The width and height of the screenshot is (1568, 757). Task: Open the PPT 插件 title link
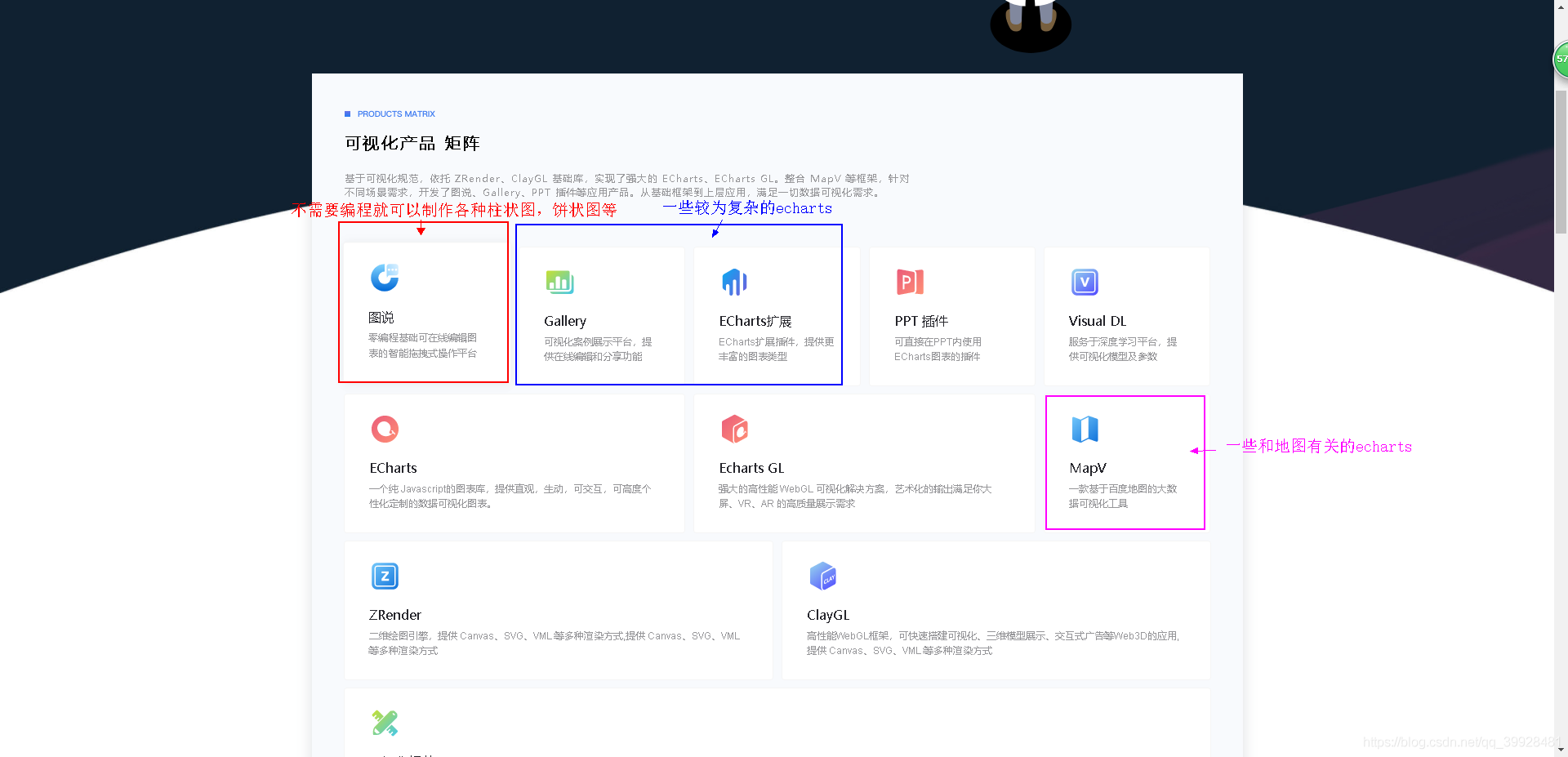tap(921, 321)
